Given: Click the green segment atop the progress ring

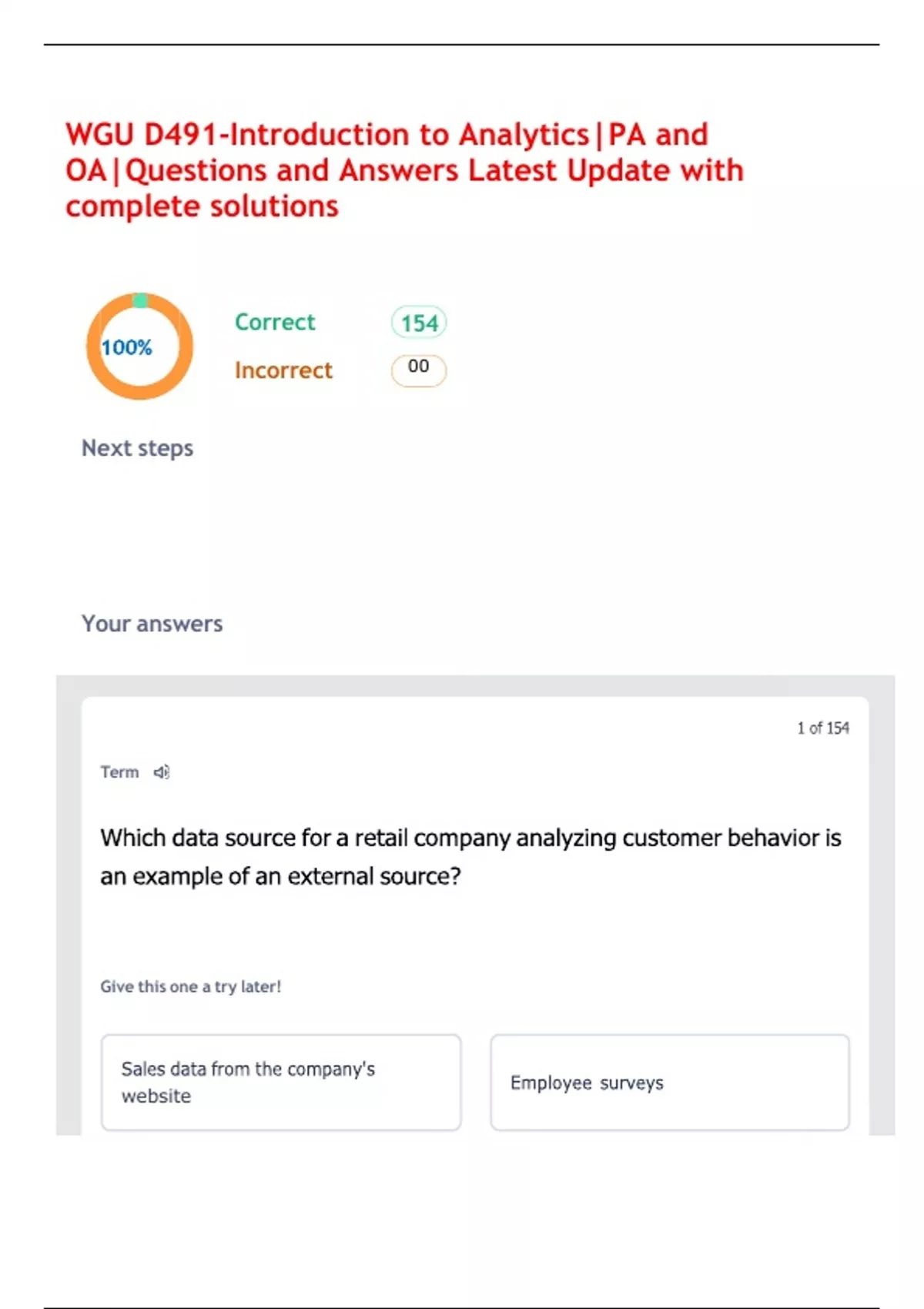Looking at the screenshot, I should coord(140,300).
